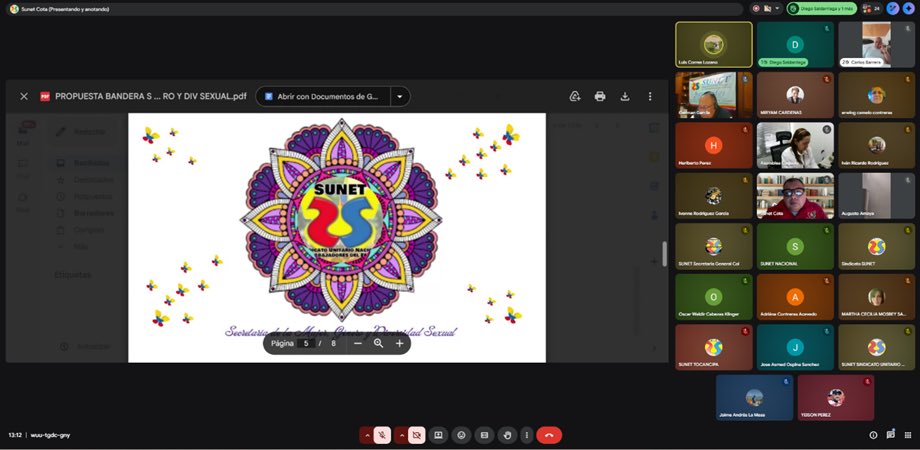Select SUNET Secretaria General Cal tile
920x450 pixels.
pyautogui.click(x=713, y=246)
